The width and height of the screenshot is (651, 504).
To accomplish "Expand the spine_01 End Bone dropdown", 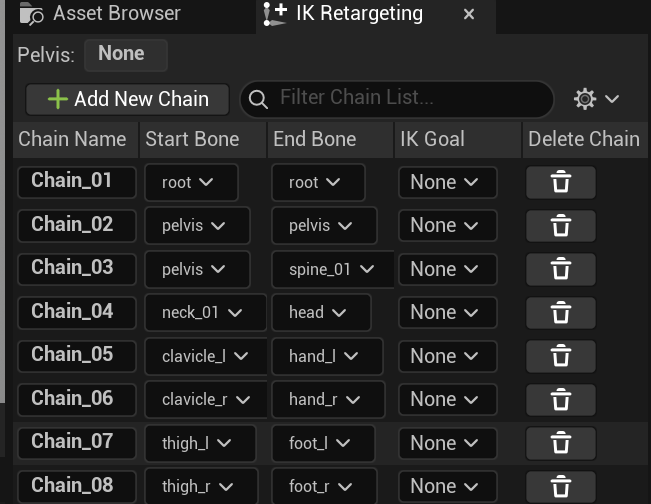I will (x=333, y=269).
